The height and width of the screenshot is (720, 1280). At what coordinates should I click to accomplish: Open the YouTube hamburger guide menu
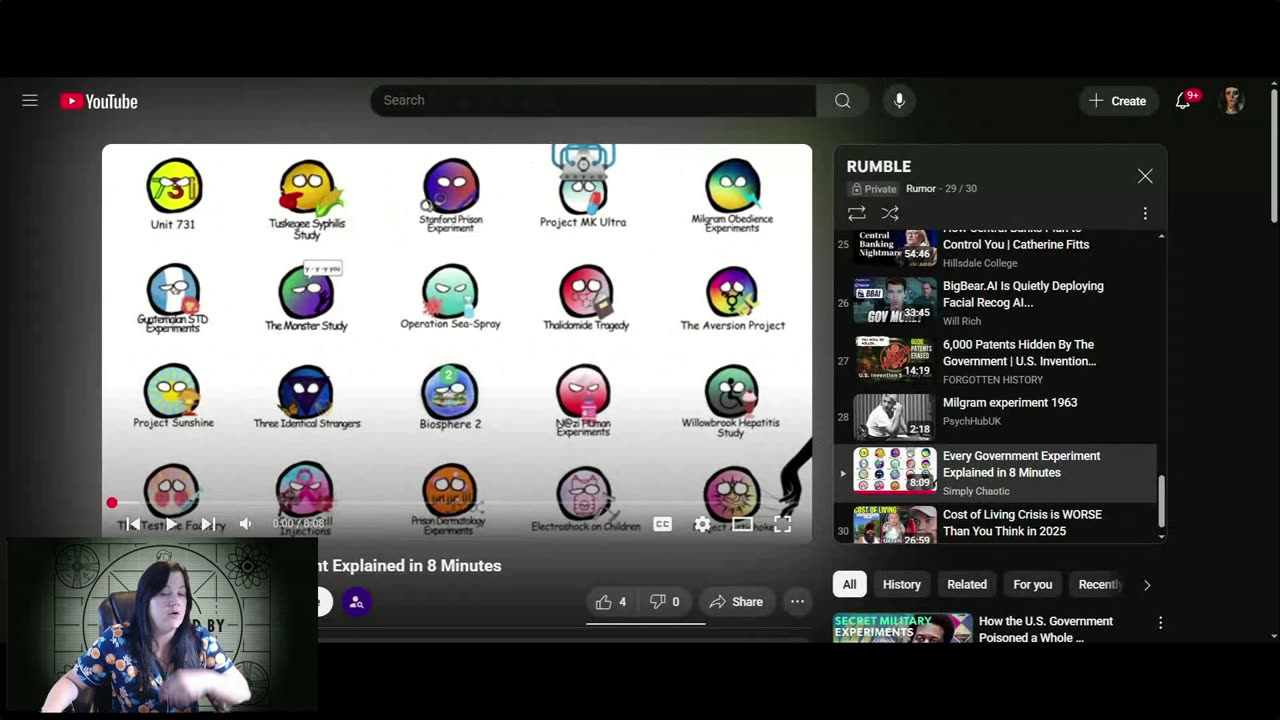click(x=30, y=101)
